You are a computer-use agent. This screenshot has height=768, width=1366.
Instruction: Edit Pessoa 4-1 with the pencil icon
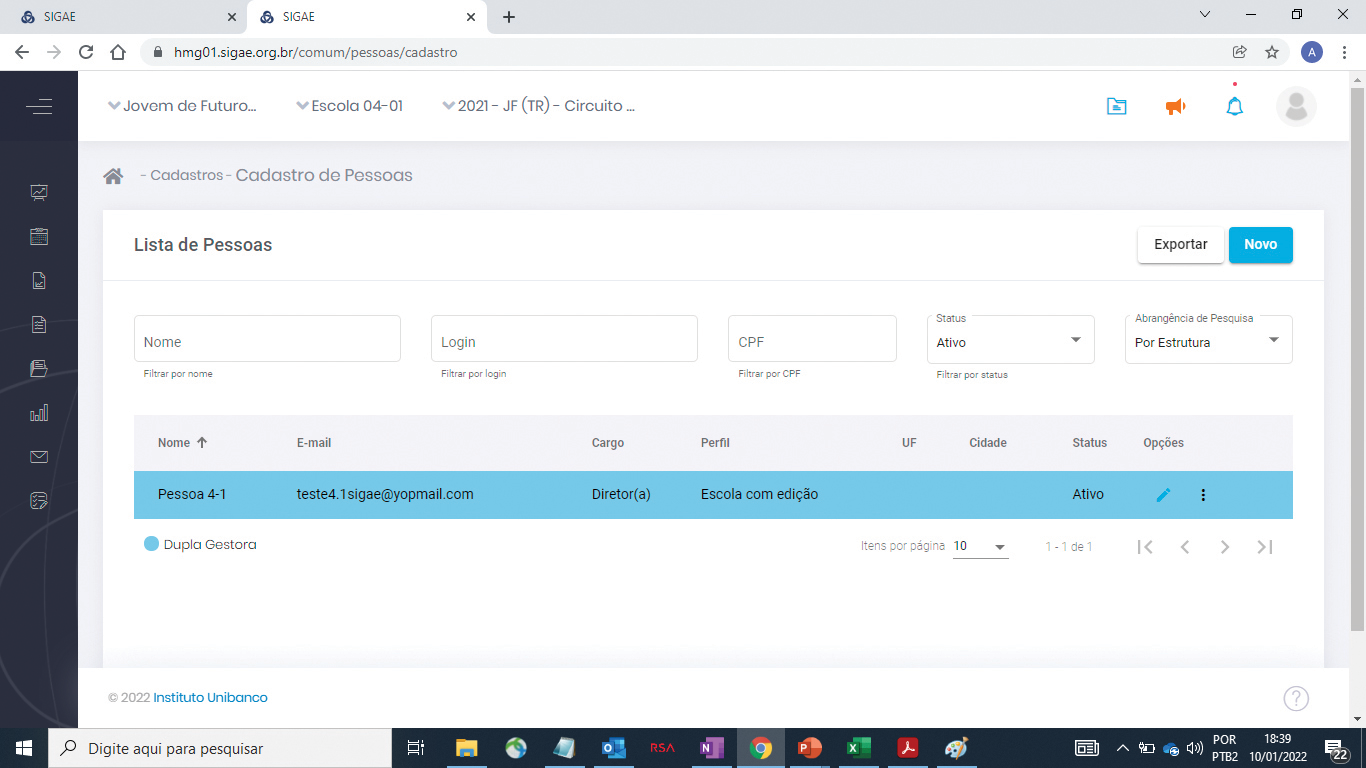tap(1163, 495)
